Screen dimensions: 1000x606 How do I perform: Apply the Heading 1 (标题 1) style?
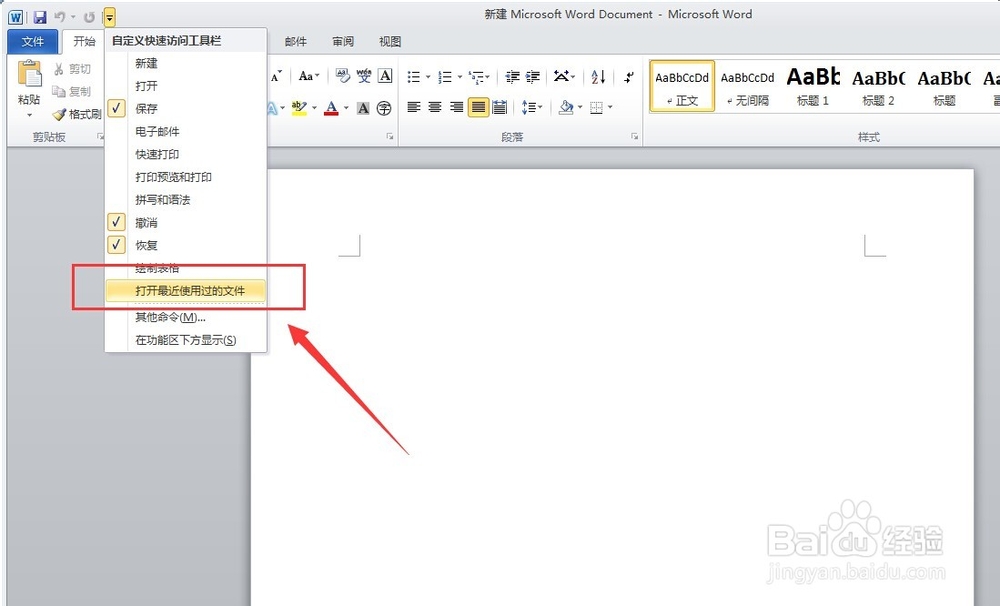point(812,87)
